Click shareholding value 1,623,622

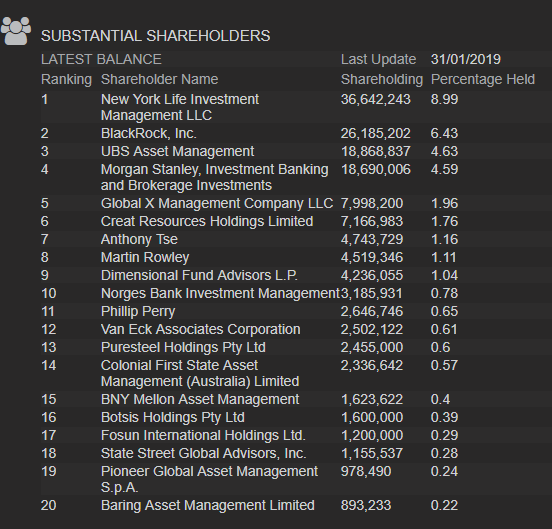(372, 400)
